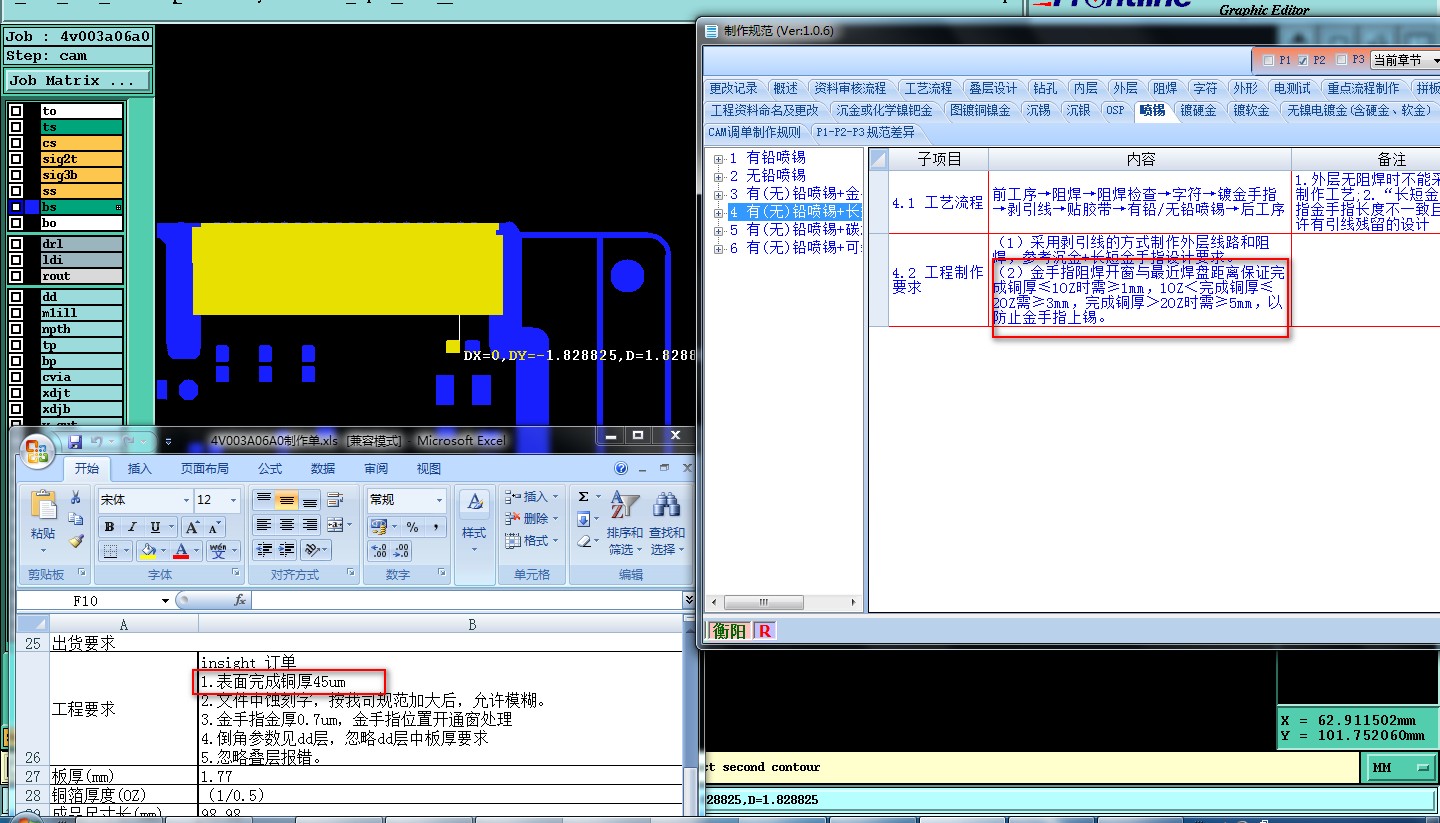Click the Office button in Excel

(x=37, y=453)
